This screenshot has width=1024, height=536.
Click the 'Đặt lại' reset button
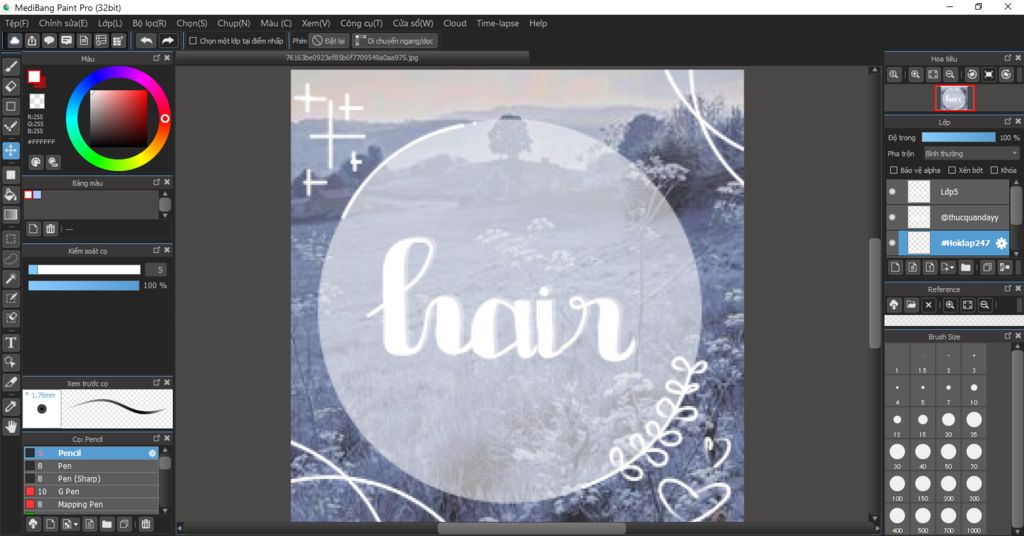[329, 40]
